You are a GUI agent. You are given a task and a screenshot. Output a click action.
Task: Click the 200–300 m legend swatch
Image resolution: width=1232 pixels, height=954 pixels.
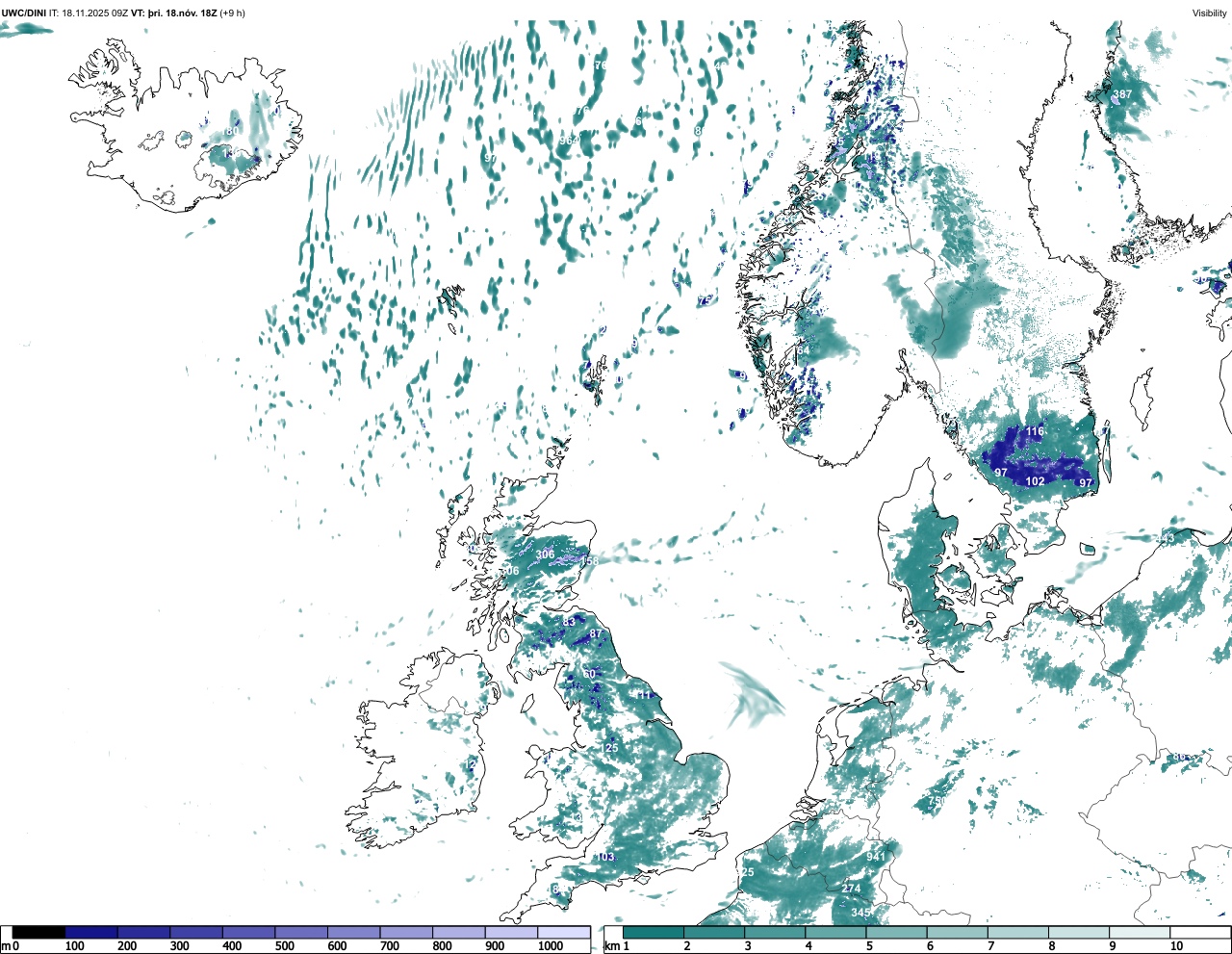click(144, 932)
